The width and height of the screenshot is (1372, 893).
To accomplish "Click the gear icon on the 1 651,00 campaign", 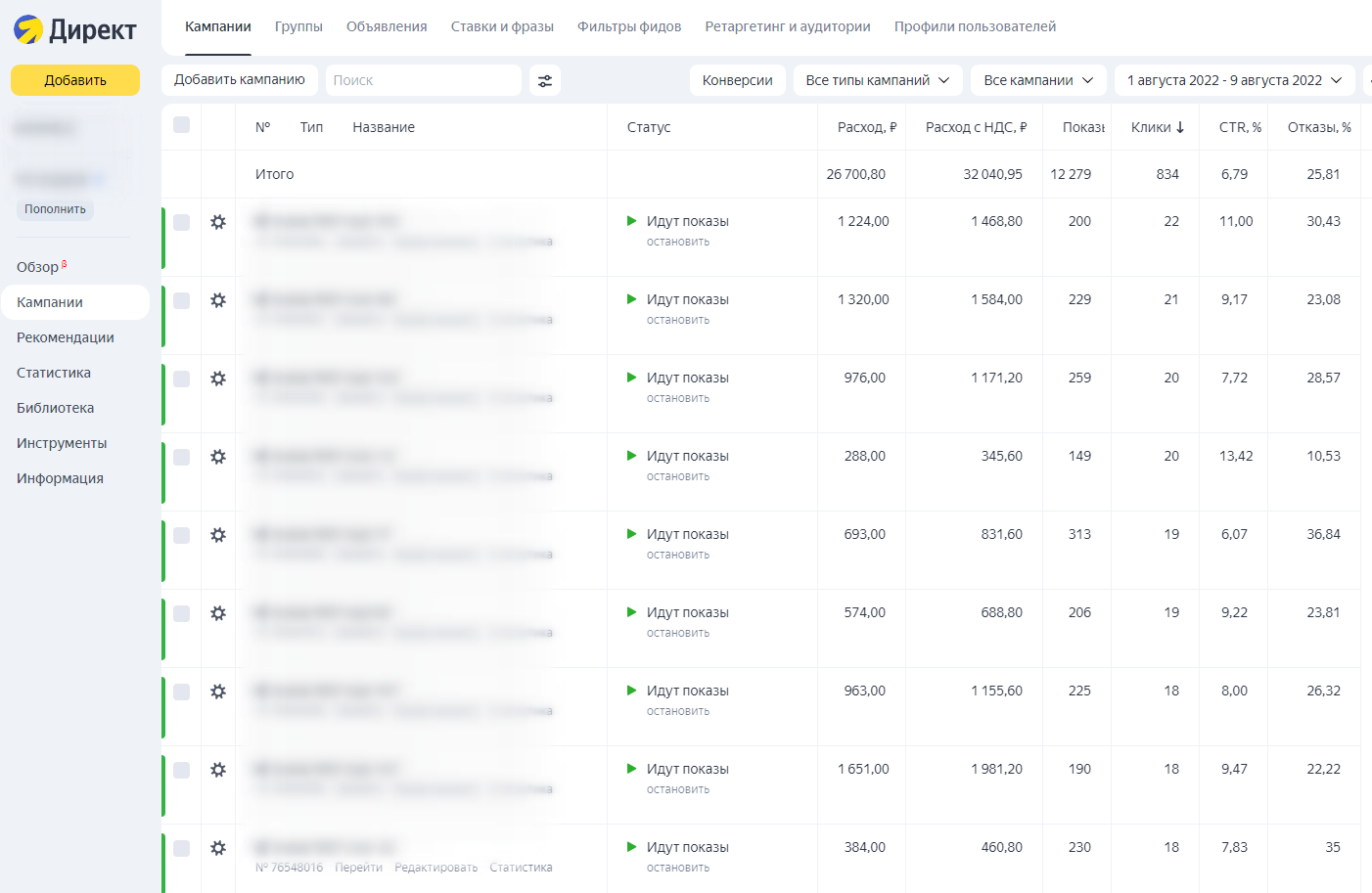I will tap(218, 770).
